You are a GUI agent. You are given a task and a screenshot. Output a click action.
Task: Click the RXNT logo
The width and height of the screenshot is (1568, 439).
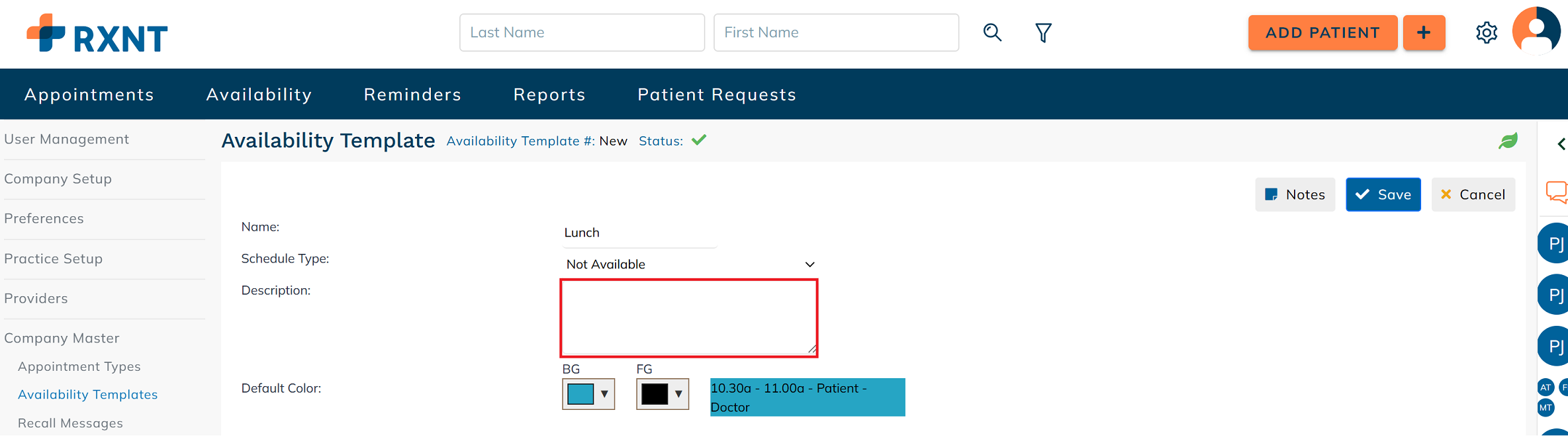click(97, 34)
